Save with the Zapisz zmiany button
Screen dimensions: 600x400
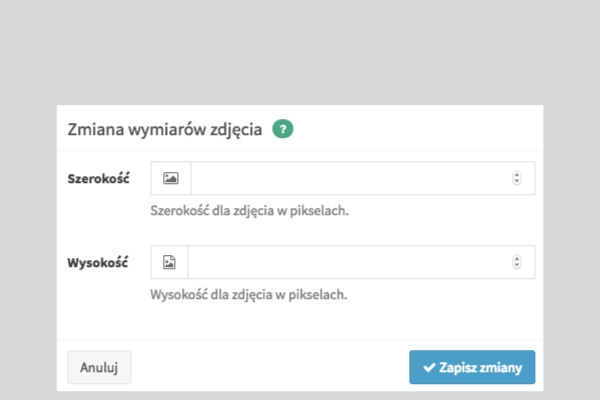(x=472, y=367)
